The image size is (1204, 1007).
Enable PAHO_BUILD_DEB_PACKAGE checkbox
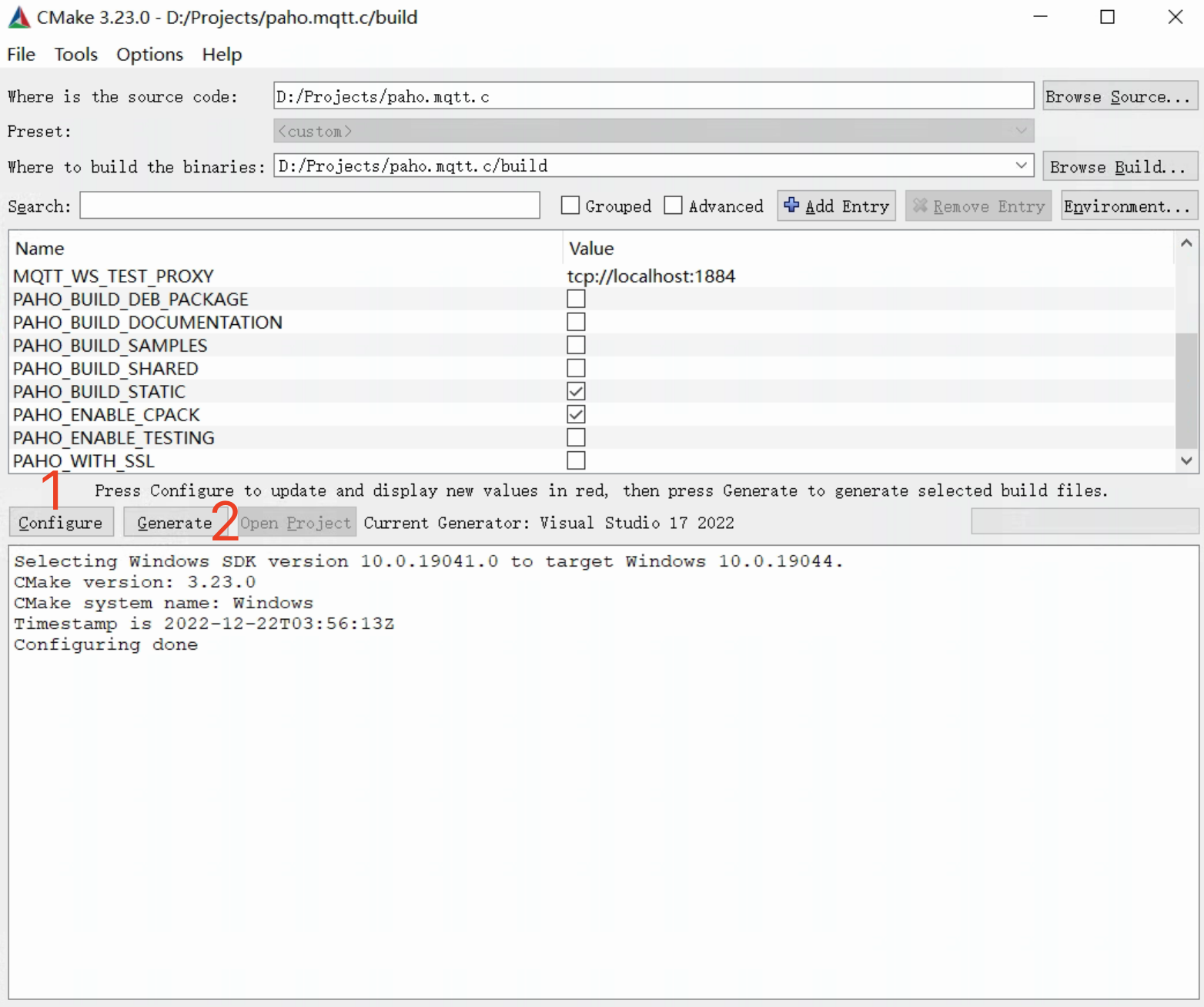point(576,299)
